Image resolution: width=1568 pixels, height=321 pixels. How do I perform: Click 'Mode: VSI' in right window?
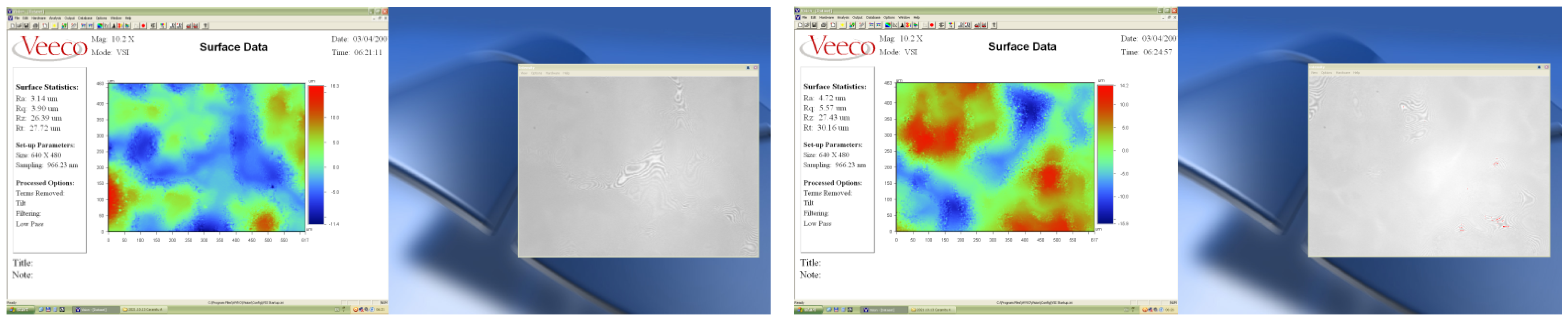point(898,52)
